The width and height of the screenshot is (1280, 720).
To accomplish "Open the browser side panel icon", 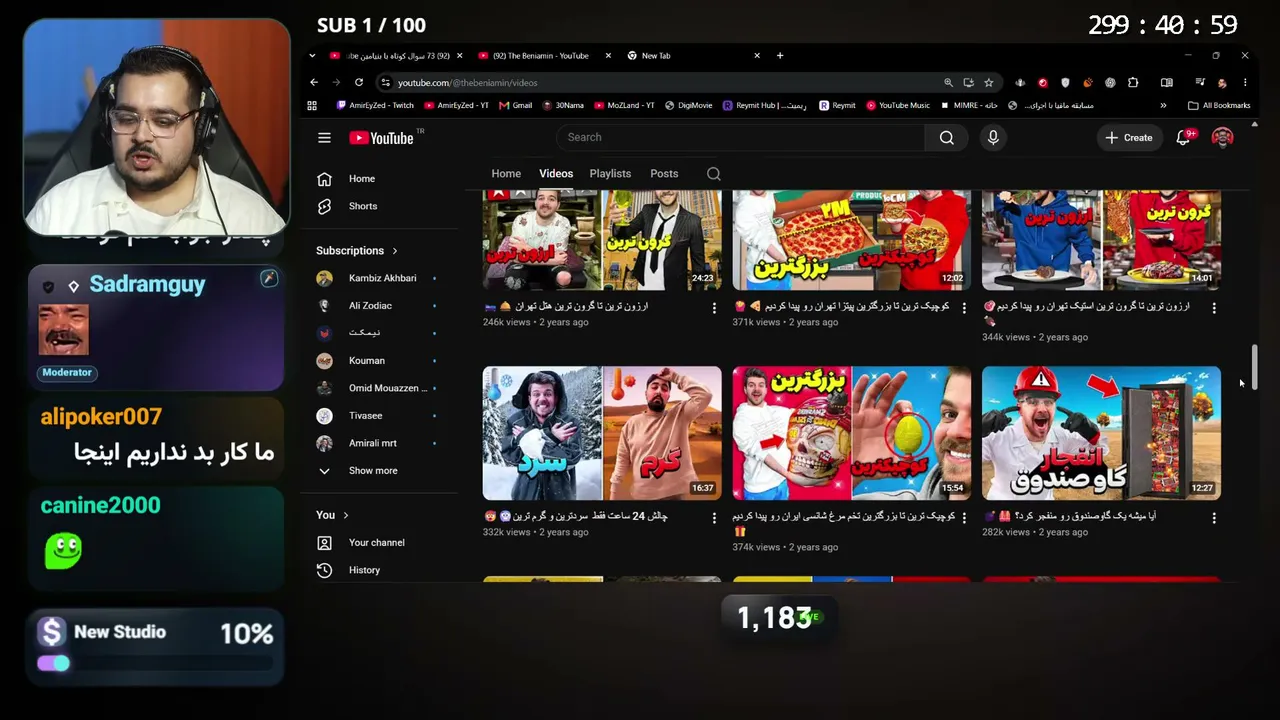I will [1166, 82].
